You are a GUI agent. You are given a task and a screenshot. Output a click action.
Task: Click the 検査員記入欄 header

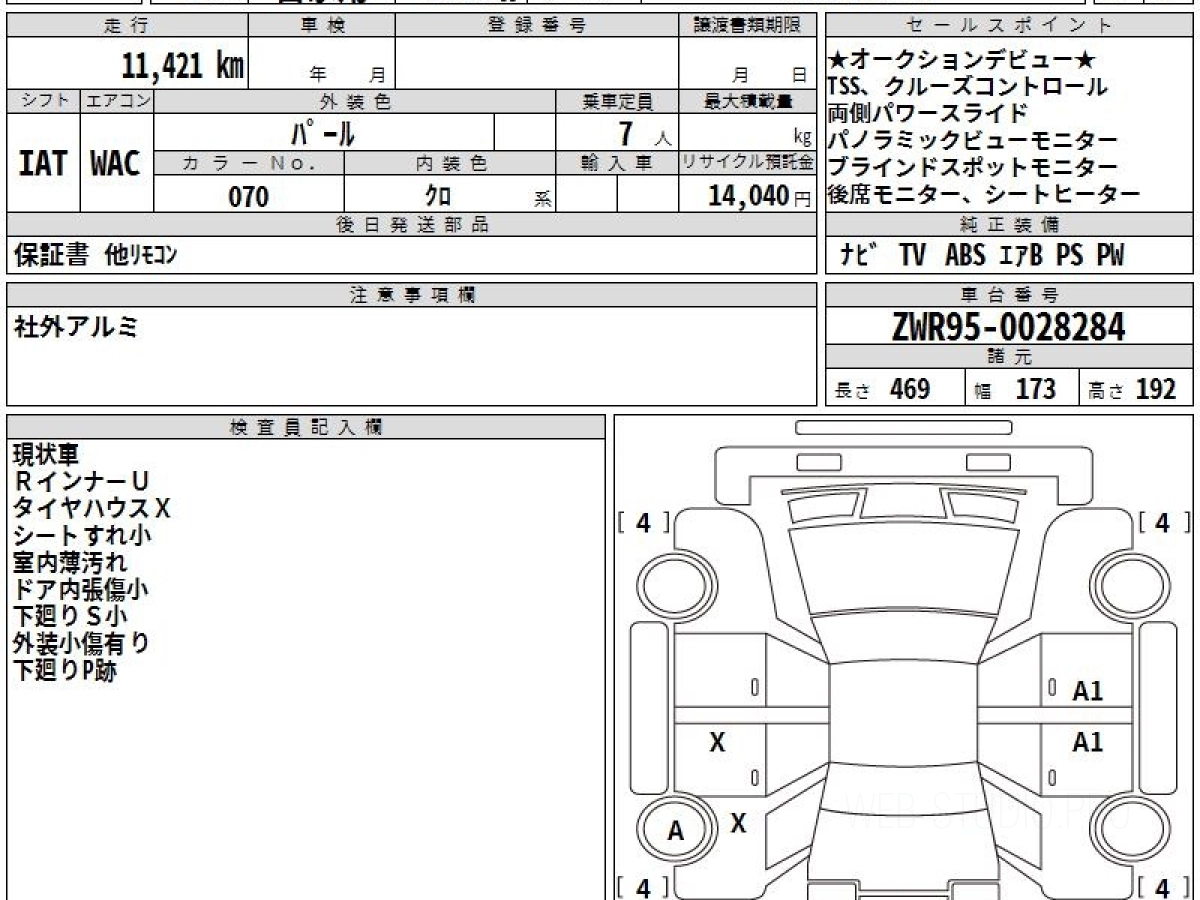click(x=306, y=426)
